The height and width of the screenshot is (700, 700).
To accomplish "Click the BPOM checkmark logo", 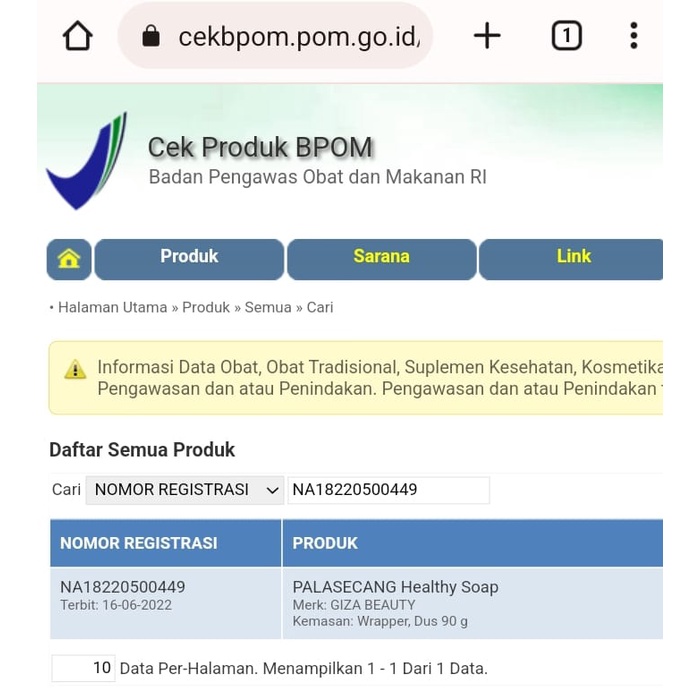I will click(86, 161).
